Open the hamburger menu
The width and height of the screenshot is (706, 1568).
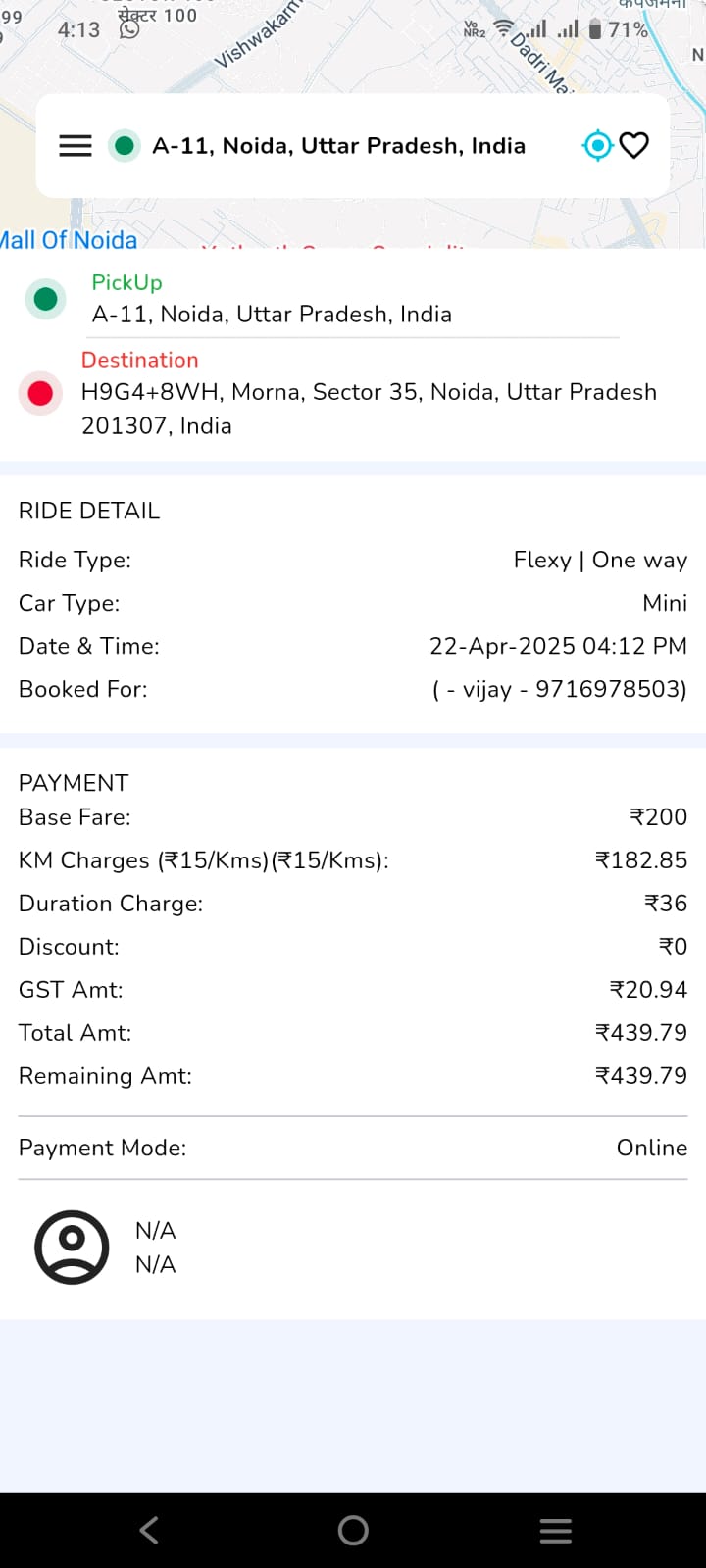pos(76,146)
